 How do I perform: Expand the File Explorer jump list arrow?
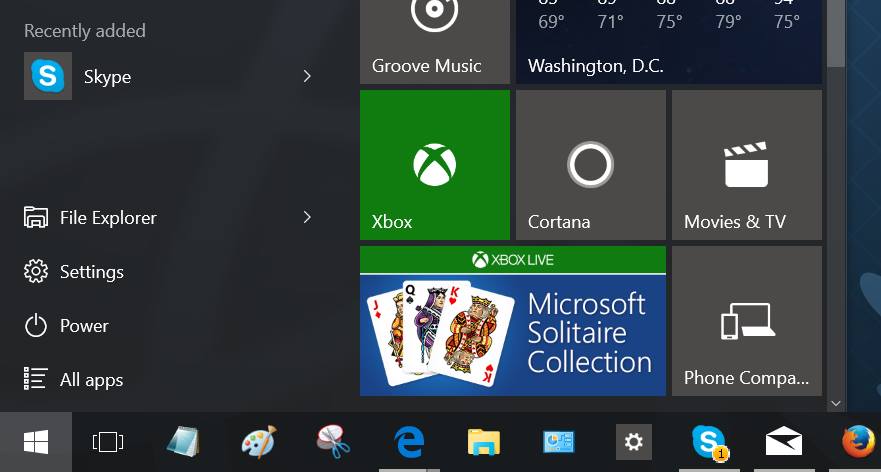click(307, 217)
